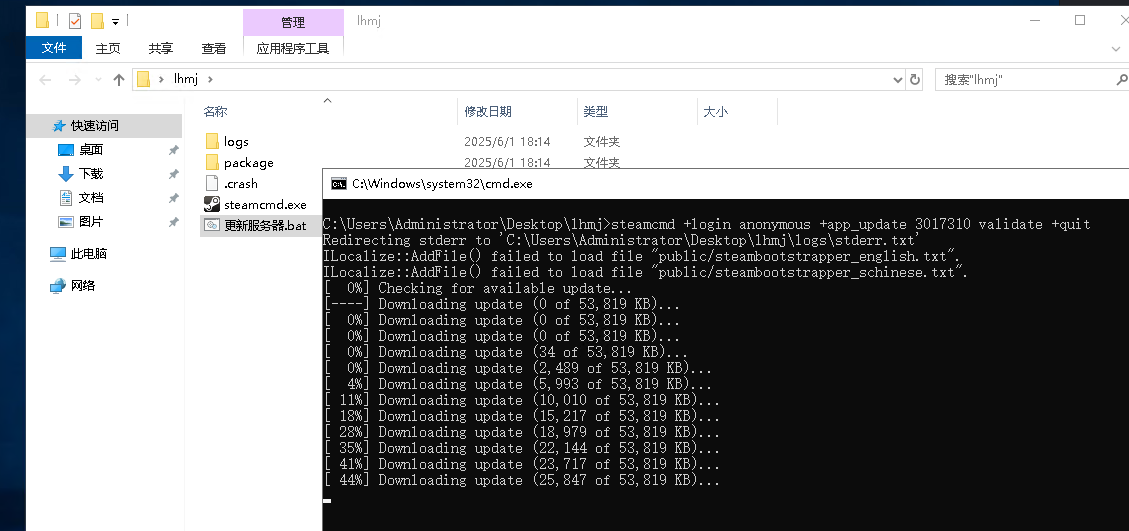The height and width of the screenshot is (531, 1129).
Task: Open the 应用程序工具 tab
Action: tap(293, 48)
